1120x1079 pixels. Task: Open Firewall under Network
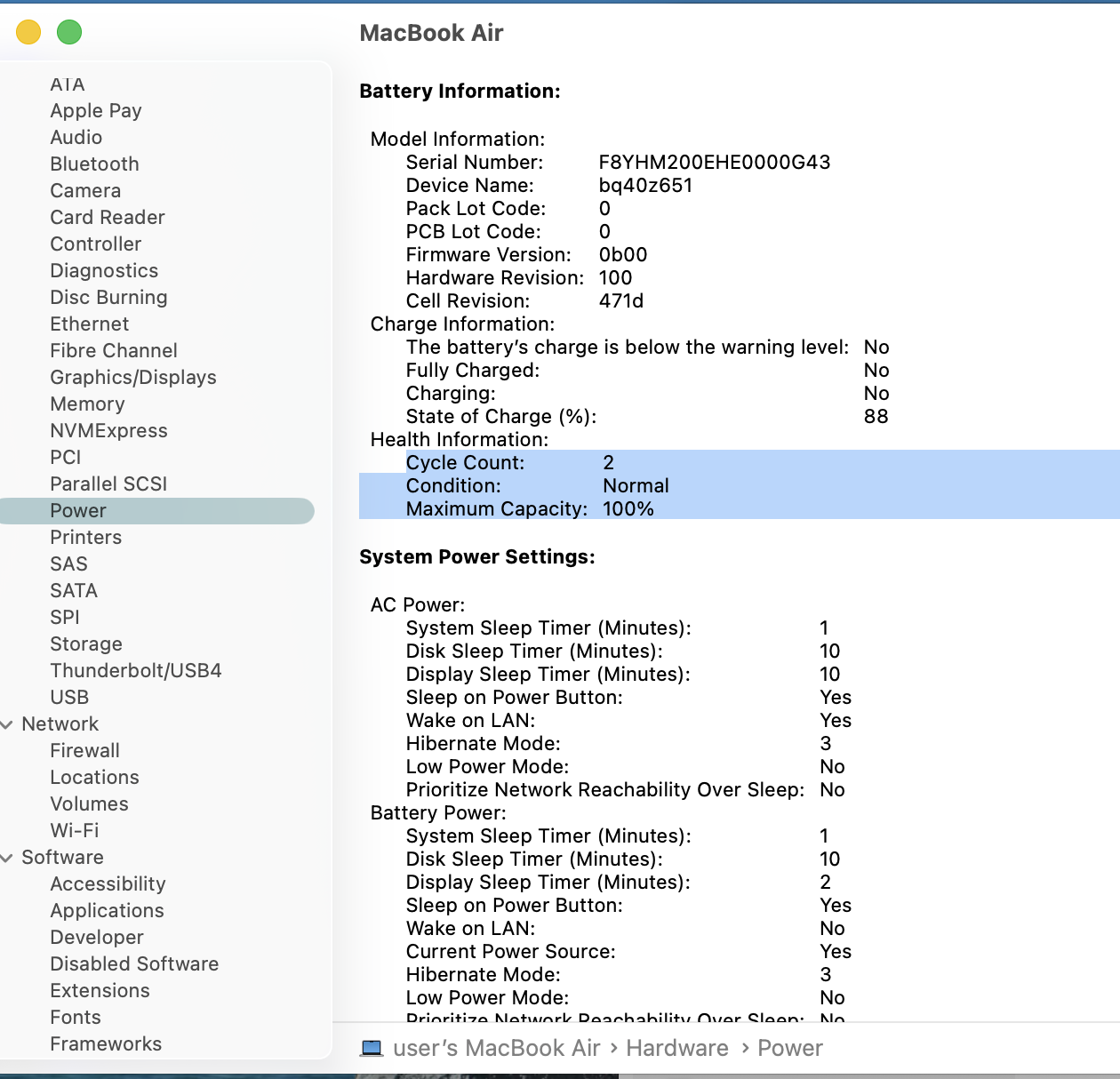point(84,751)
